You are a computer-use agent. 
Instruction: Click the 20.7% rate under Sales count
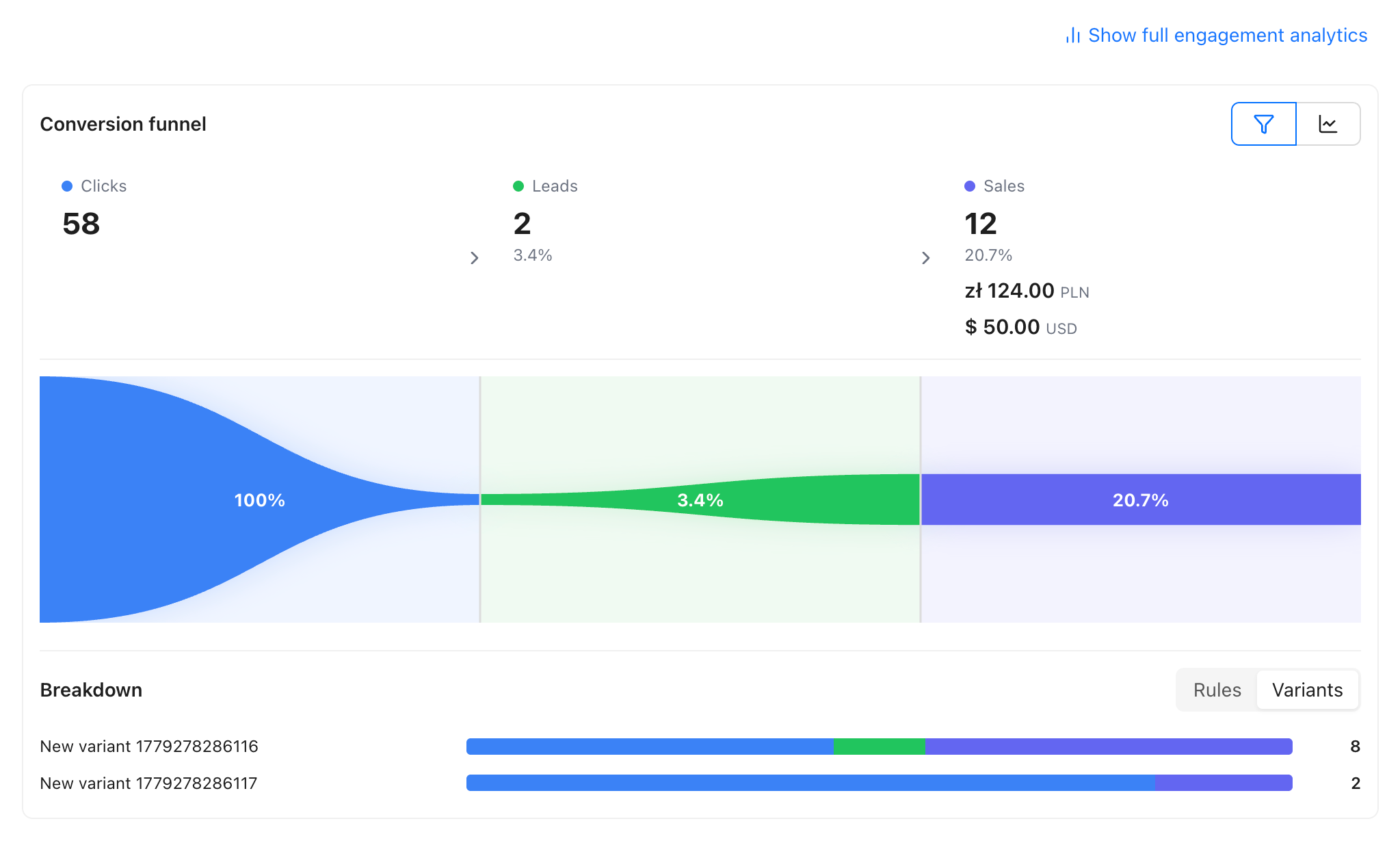click(x=988, y=255)
